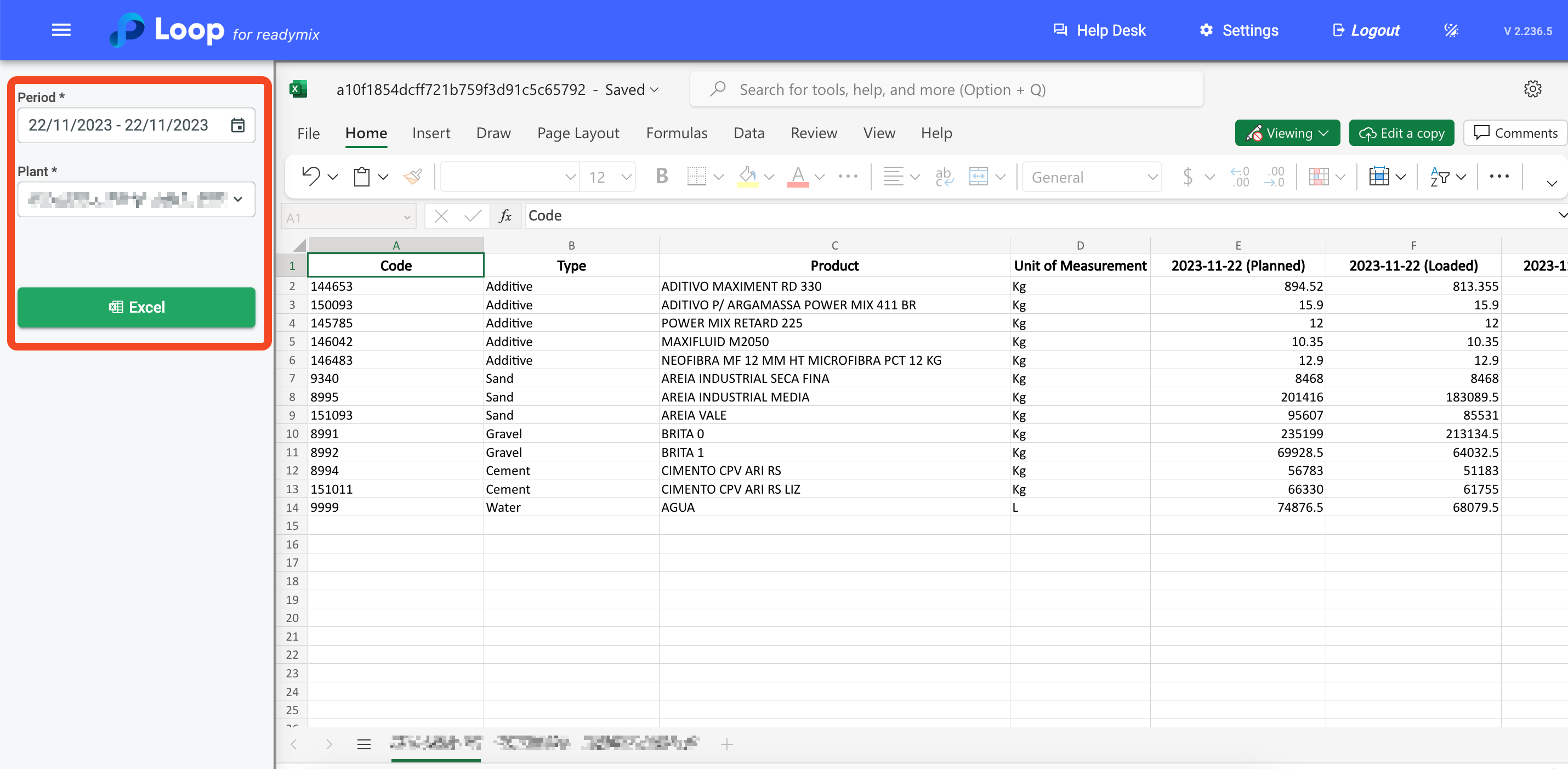
Task: Click the fill color highlighter icon
Action: (x=747, y=177)
